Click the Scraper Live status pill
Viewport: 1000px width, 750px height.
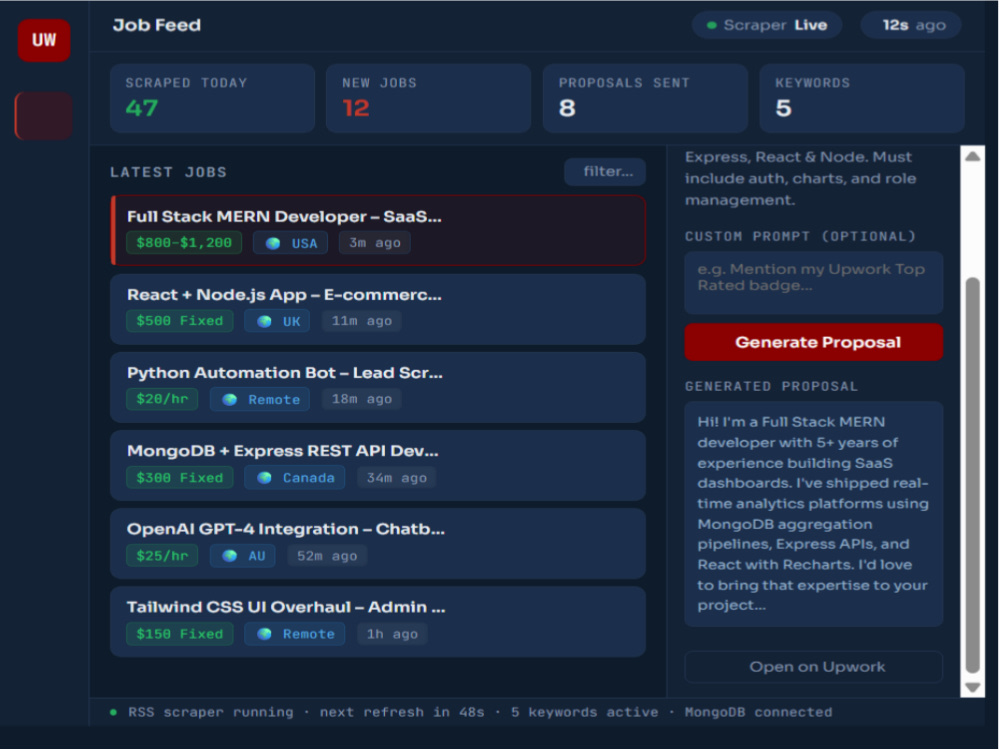tap(767, 26)
